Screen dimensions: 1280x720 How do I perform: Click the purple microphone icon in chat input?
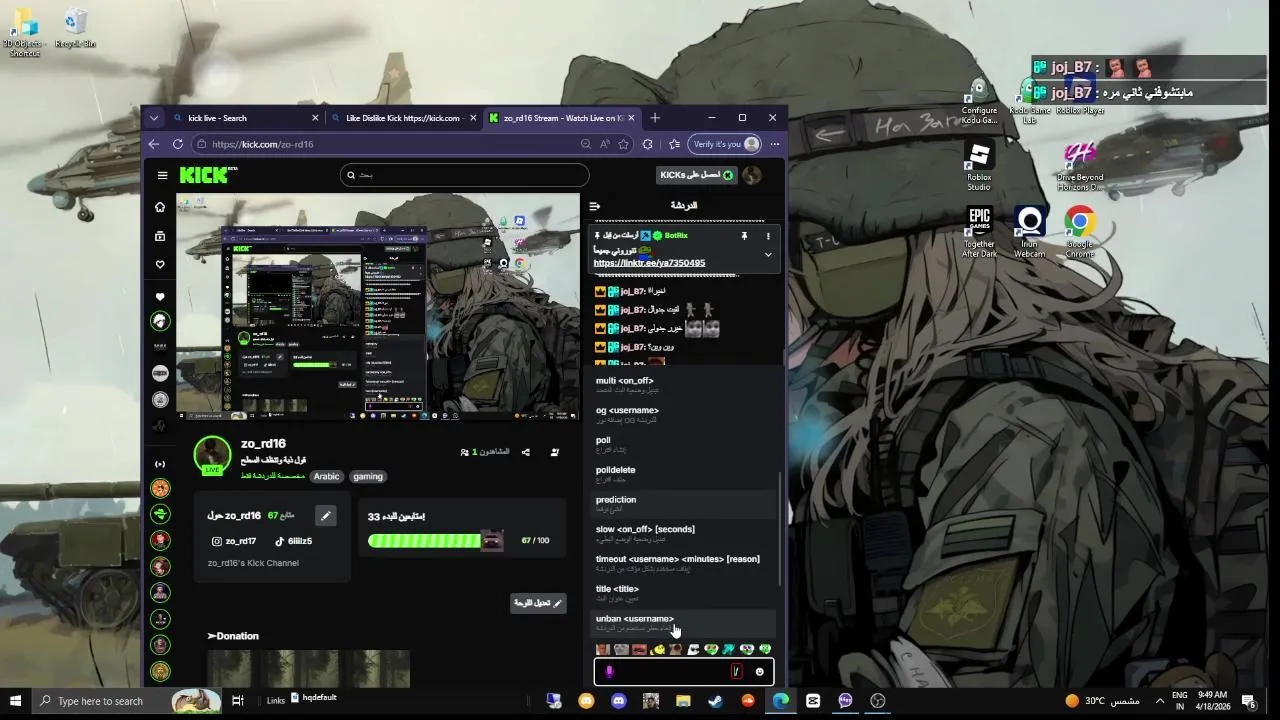click(610, 672)
